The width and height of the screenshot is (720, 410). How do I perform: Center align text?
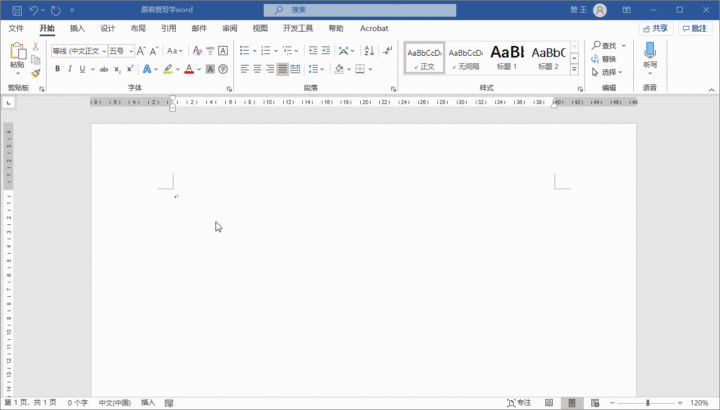pos(257,69)
